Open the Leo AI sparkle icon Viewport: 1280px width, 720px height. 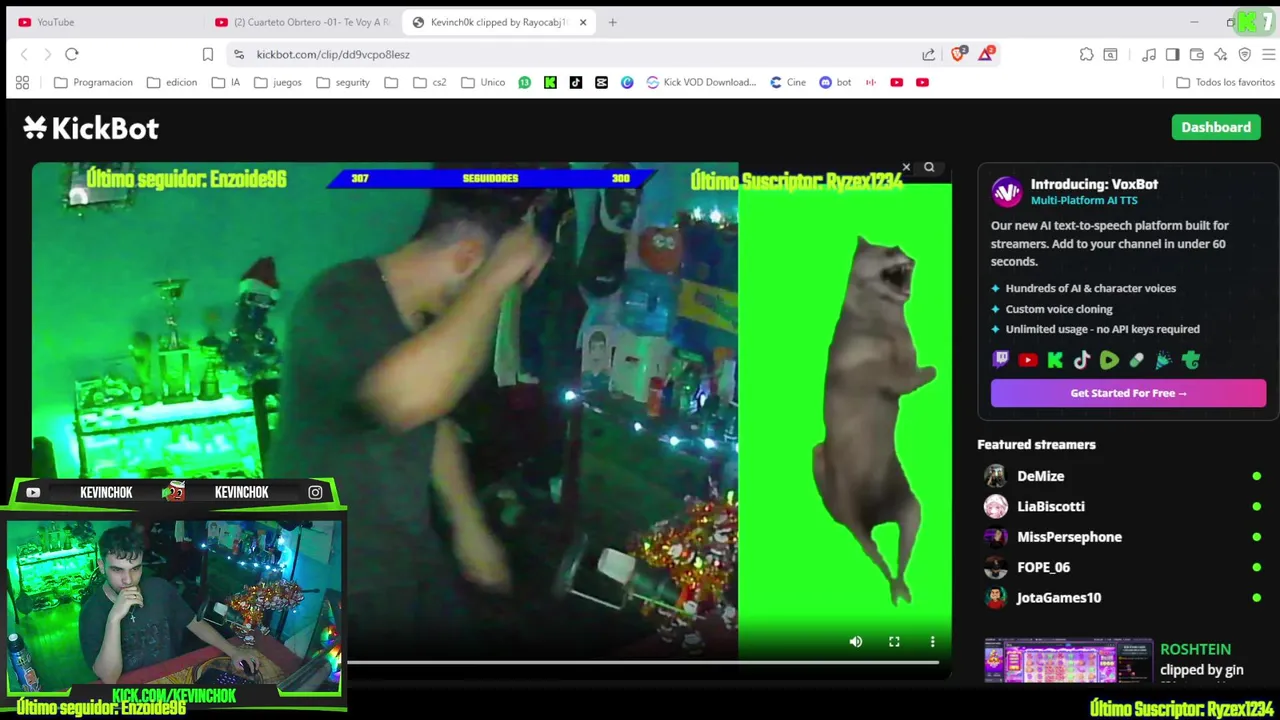tap(1221, 54)
